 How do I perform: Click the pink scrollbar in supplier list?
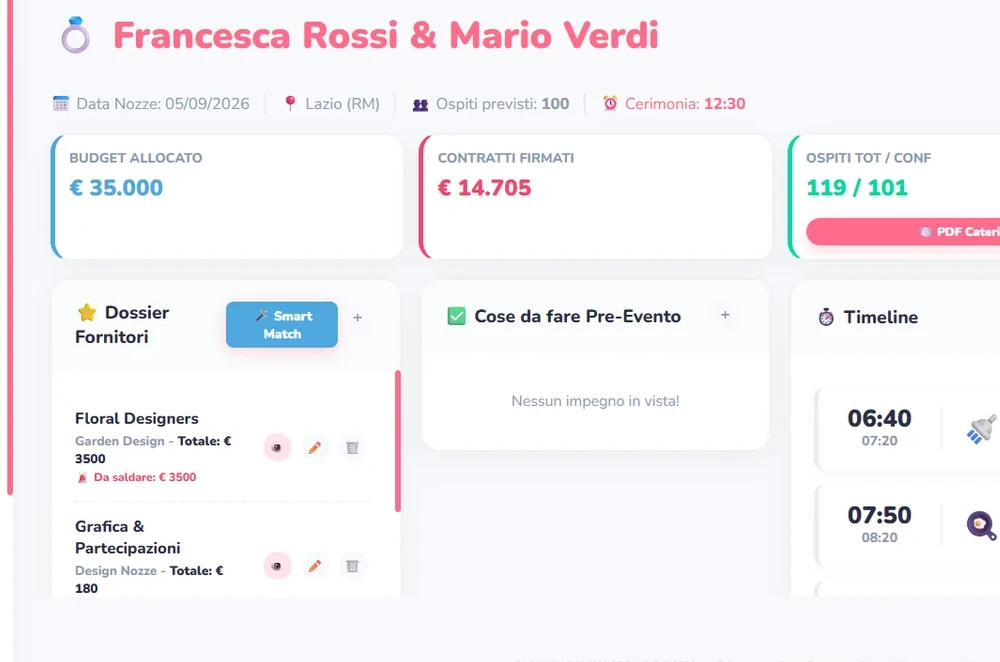click(x=398, y=441)
